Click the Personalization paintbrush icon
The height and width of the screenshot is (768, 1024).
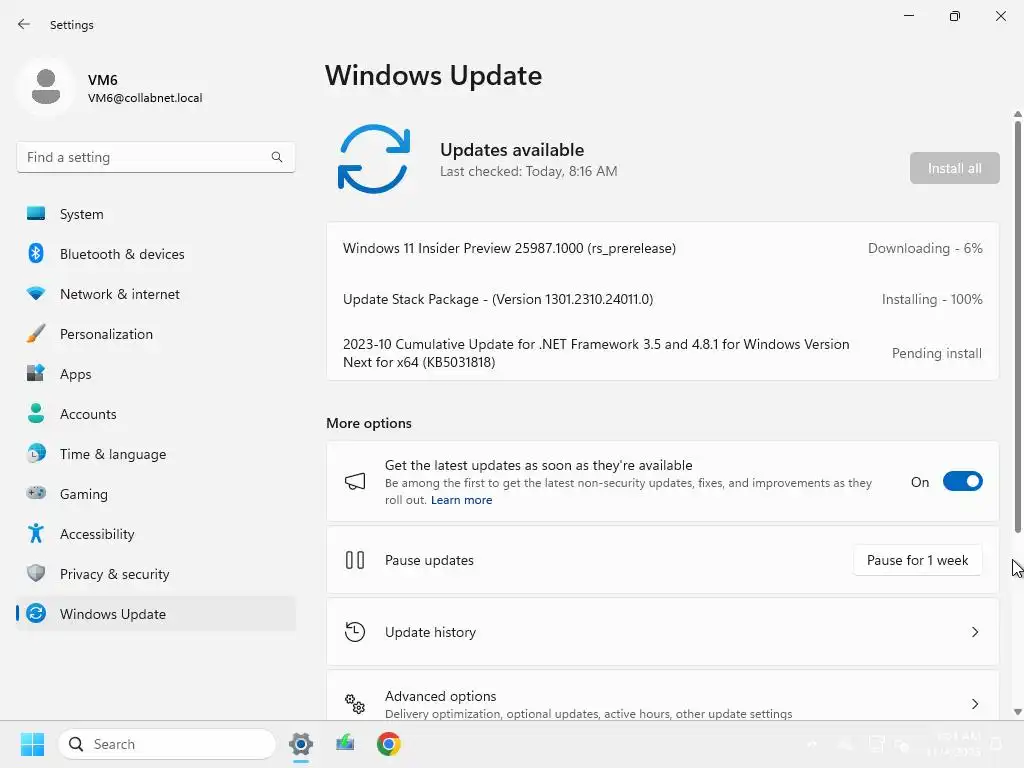click(x=36, y=334)
